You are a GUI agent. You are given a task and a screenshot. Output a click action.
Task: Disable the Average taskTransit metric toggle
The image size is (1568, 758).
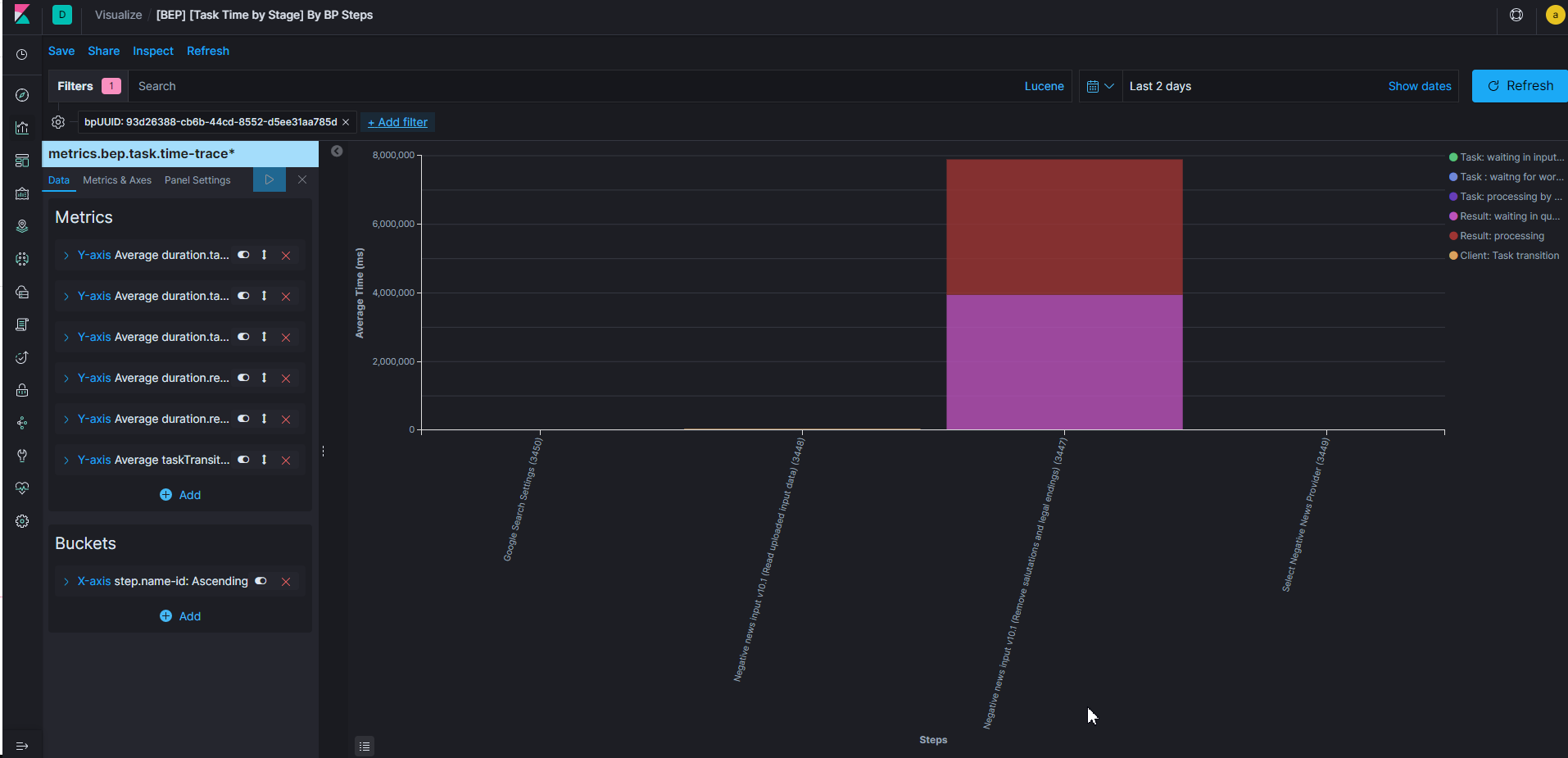coord(243,460)
